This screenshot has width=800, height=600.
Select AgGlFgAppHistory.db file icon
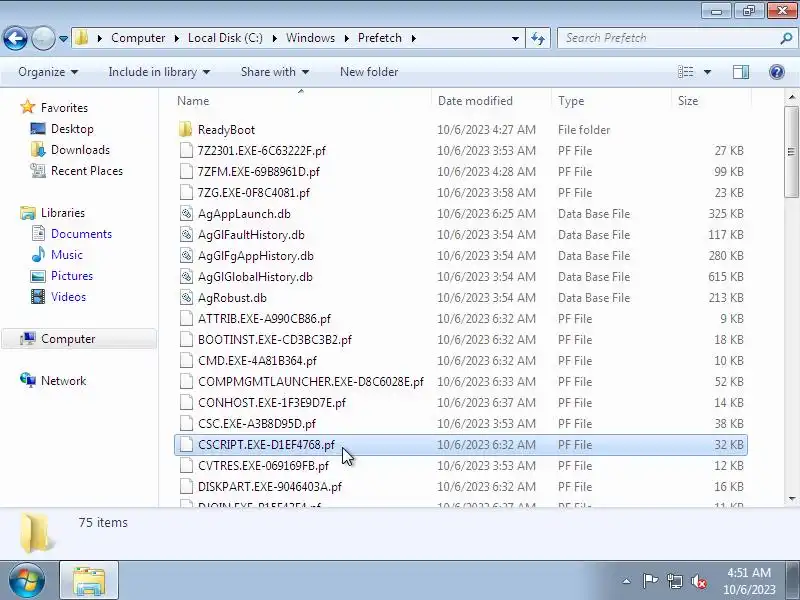pos(186,256)
